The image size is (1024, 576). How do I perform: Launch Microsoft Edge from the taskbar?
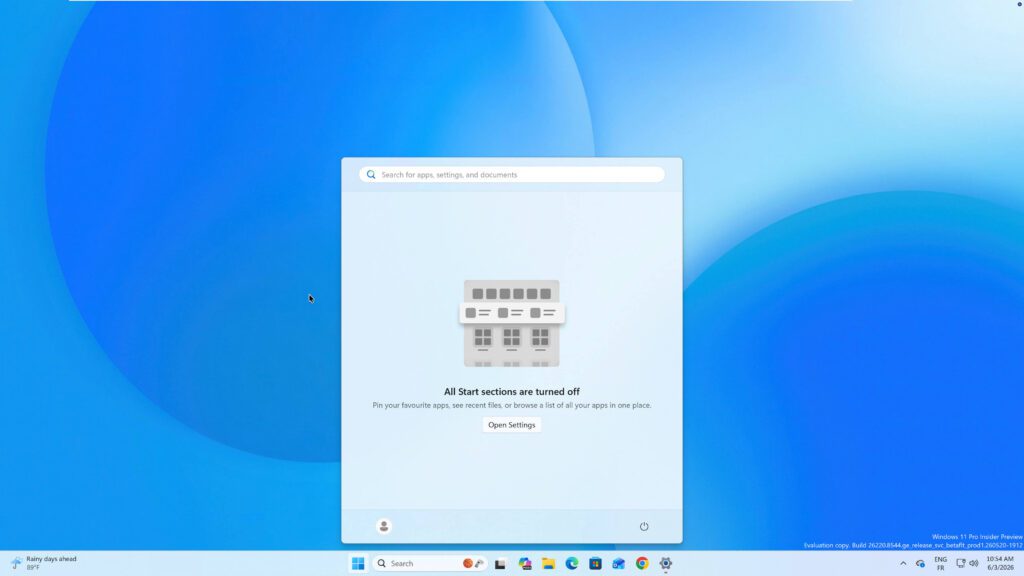coord(572,564)
